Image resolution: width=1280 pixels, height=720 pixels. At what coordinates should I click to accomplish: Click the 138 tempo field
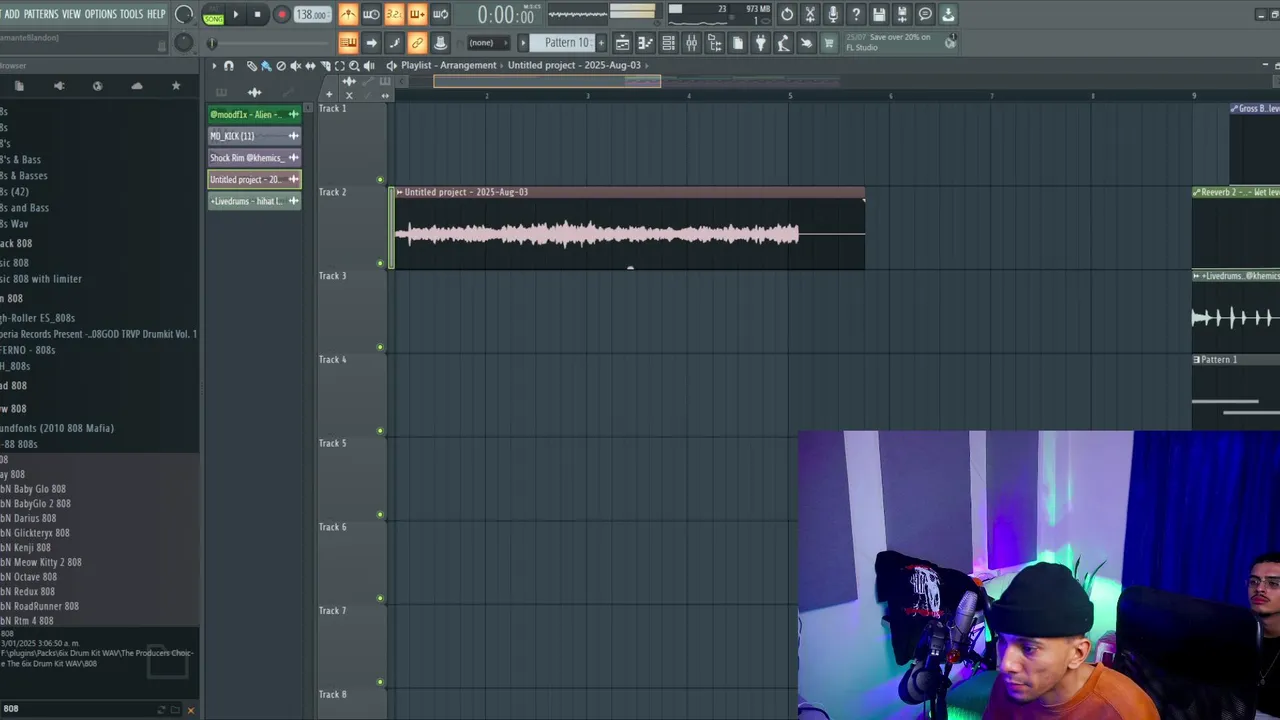(313, 15)
